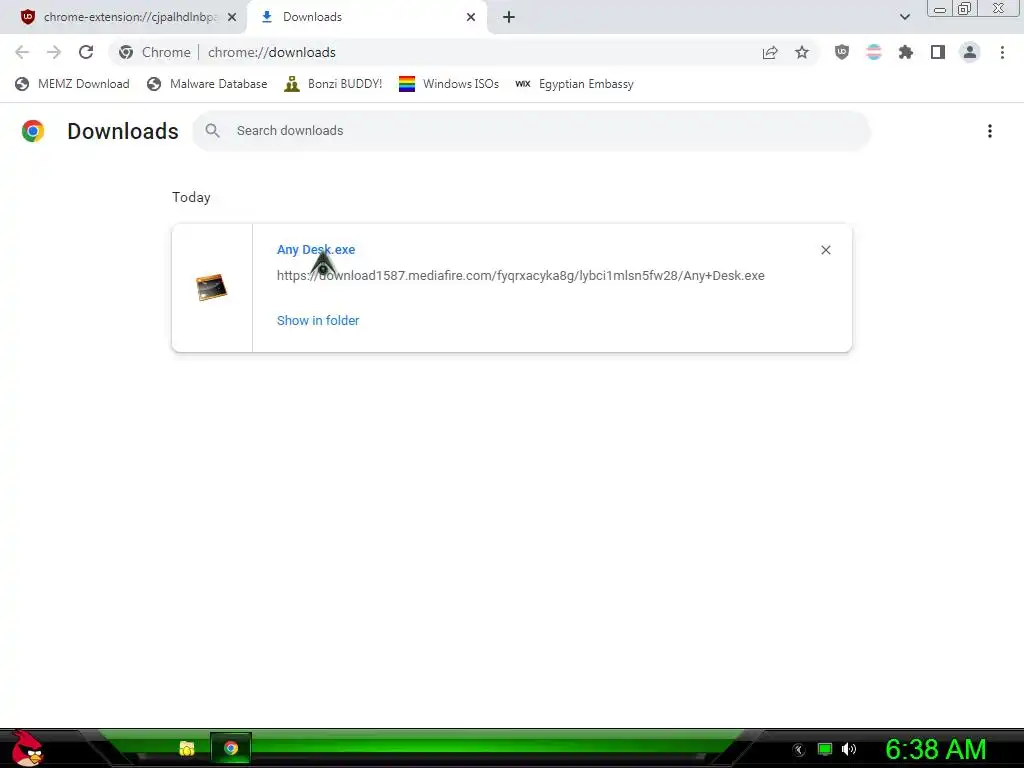Viewport: 1024px width, 768px height.
Task: Open the volume speaker tray icon
Action: [849, 749]
